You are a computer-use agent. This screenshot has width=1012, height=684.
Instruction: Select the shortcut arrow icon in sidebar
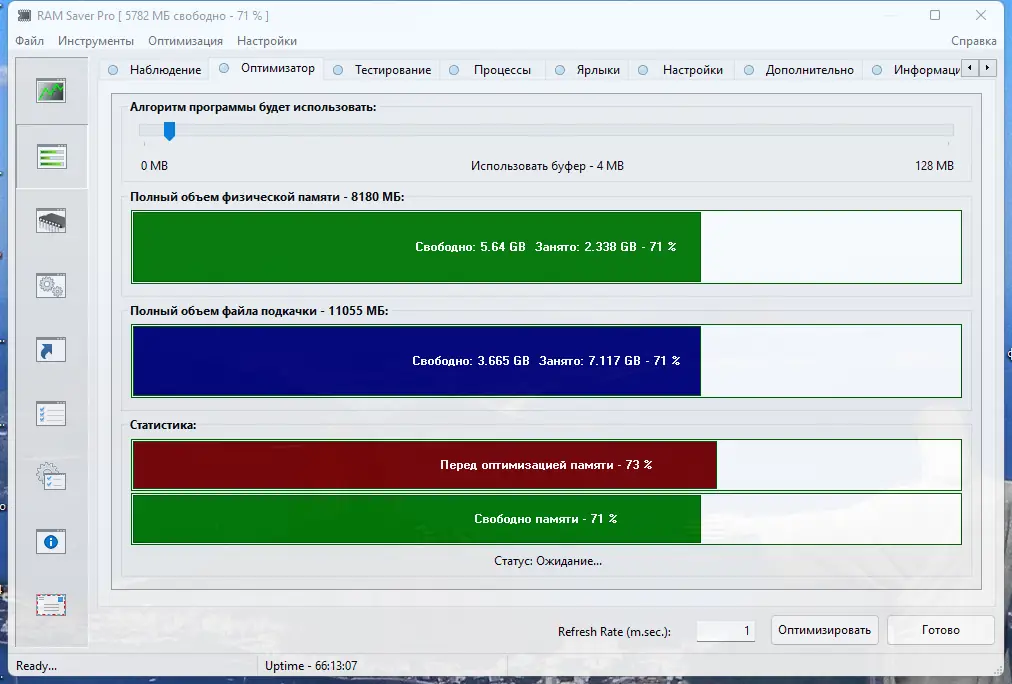[52, 349]
